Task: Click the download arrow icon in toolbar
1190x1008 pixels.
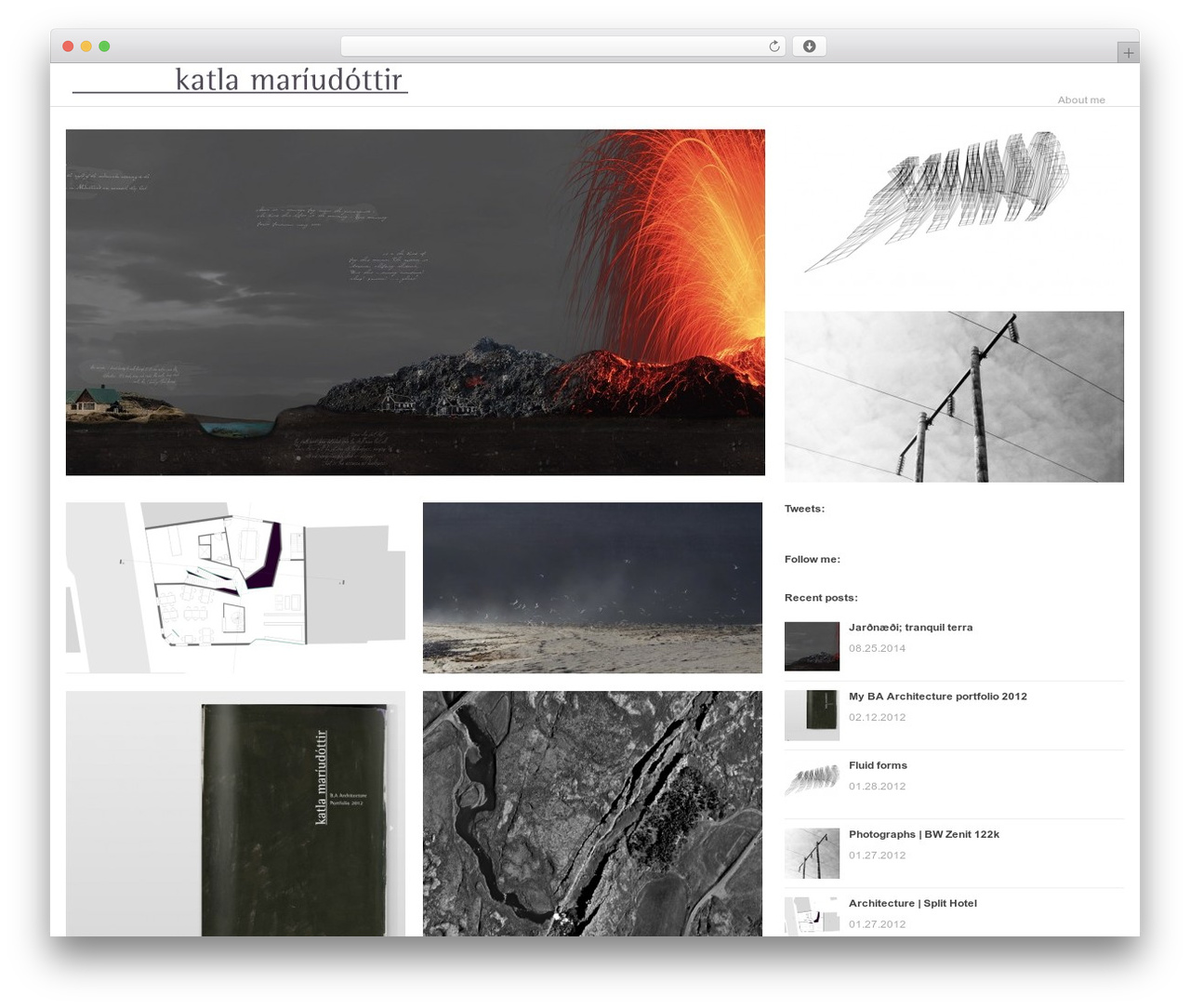Action: pos(809,46)
